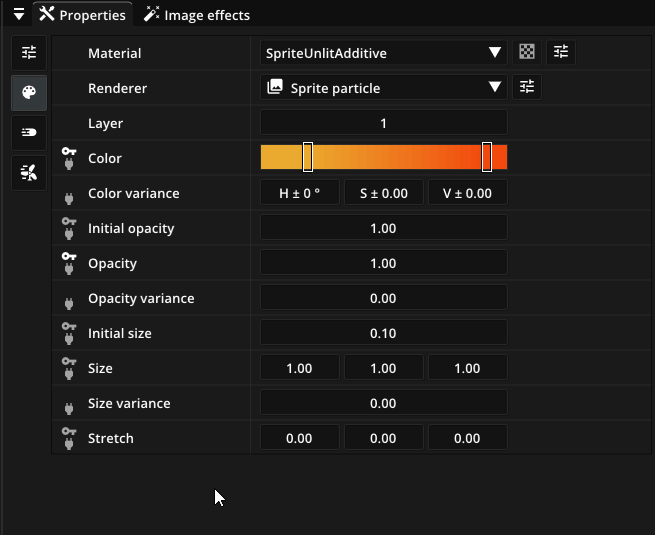Click the Color gradient bar middle
Screen dimensions: 655x535
(x=383, y=157)
